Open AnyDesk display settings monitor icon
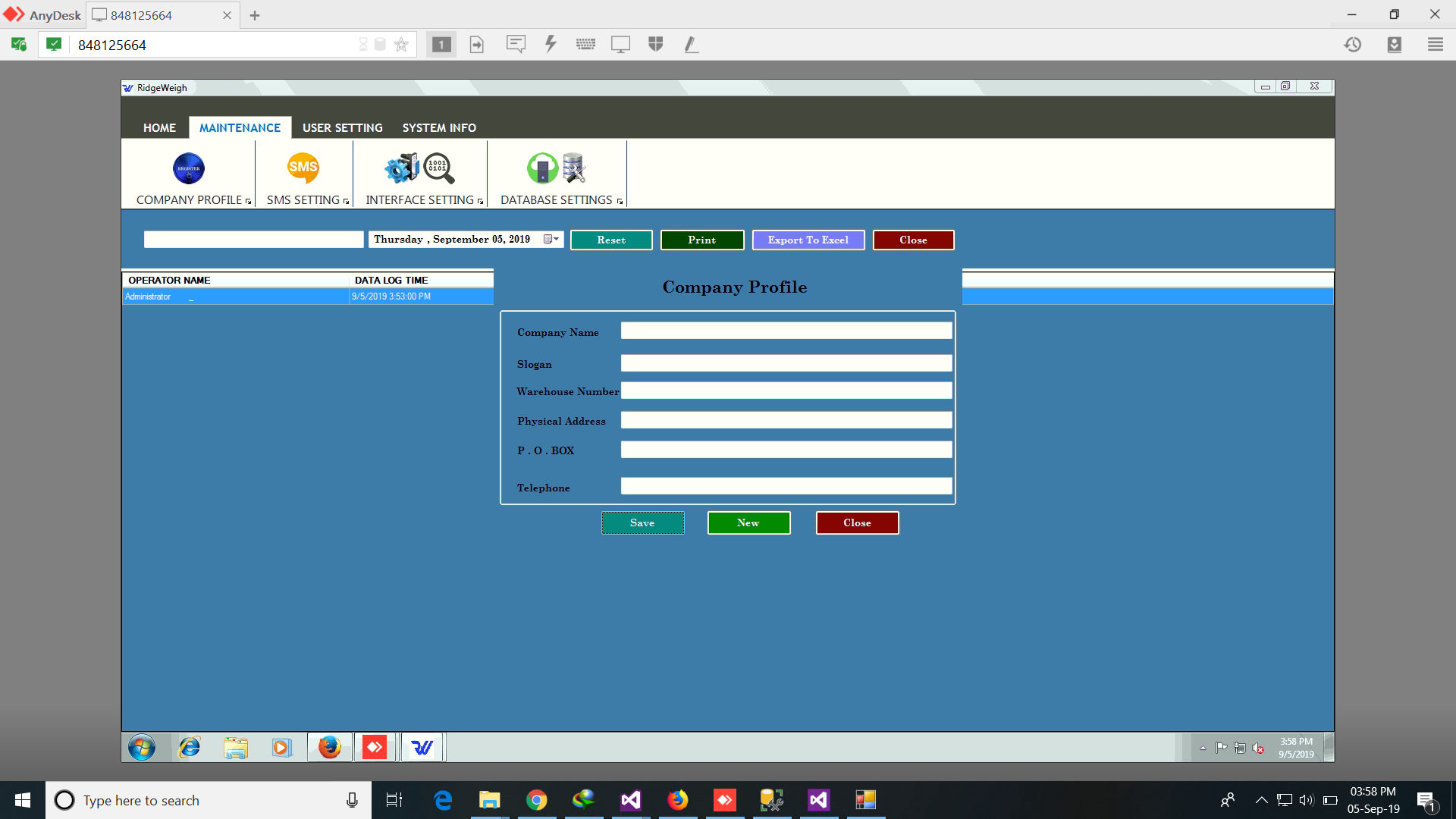The width and height of the screenshot is (1456, 819). pyautogui.click(x=620, y=44)
